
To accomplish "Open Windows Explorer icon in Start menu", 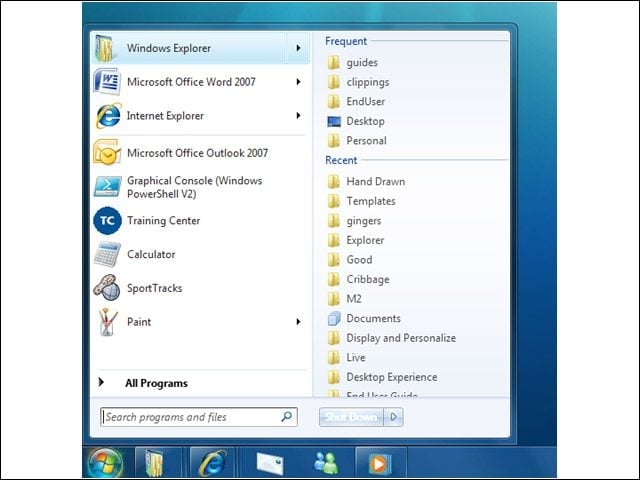I will (105, 48).
